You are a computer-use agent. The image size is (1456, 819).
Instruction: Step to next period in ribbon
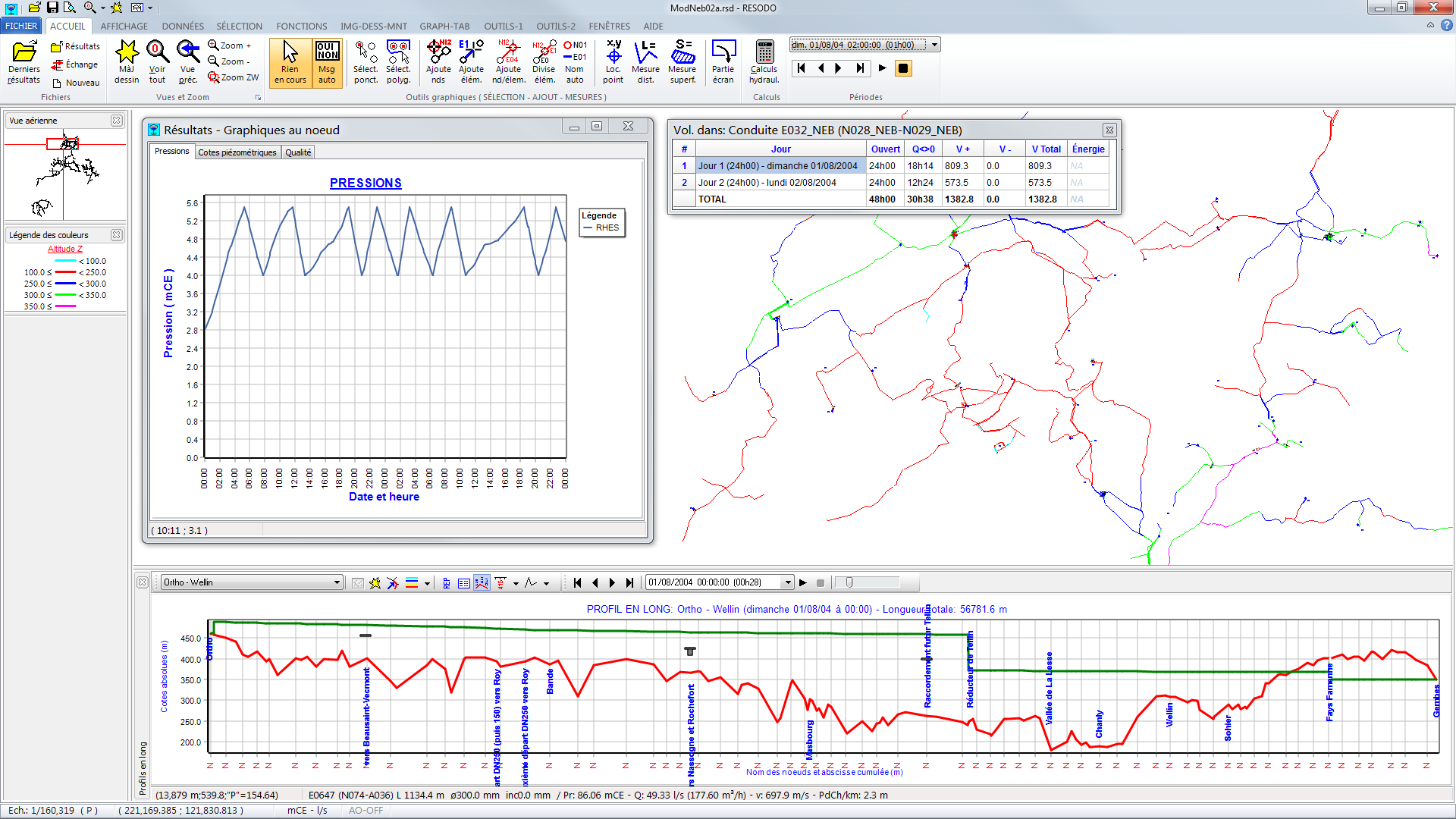[839, 68]
